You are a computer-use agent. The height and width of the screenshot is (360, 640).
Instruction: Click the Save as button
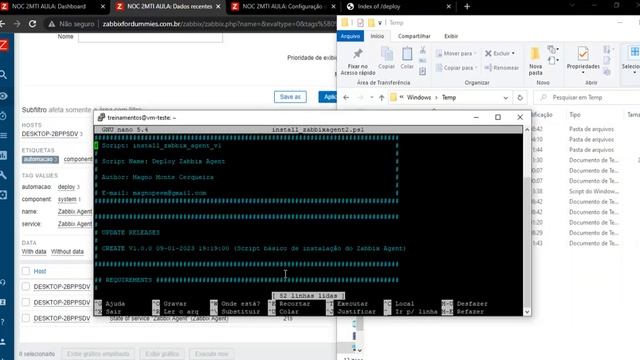[x=290, y=97]
